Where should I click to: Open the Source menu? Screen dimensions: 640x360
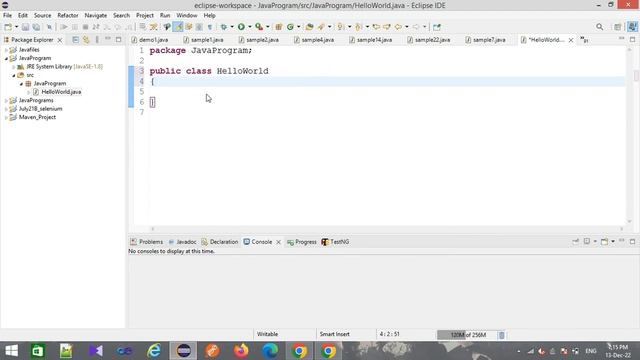tap(42, 16)
